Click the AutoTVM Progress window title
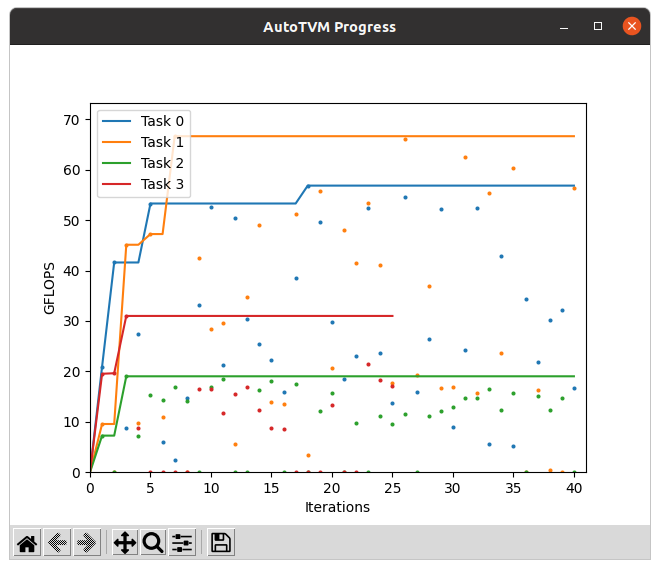 click(330, 27)
